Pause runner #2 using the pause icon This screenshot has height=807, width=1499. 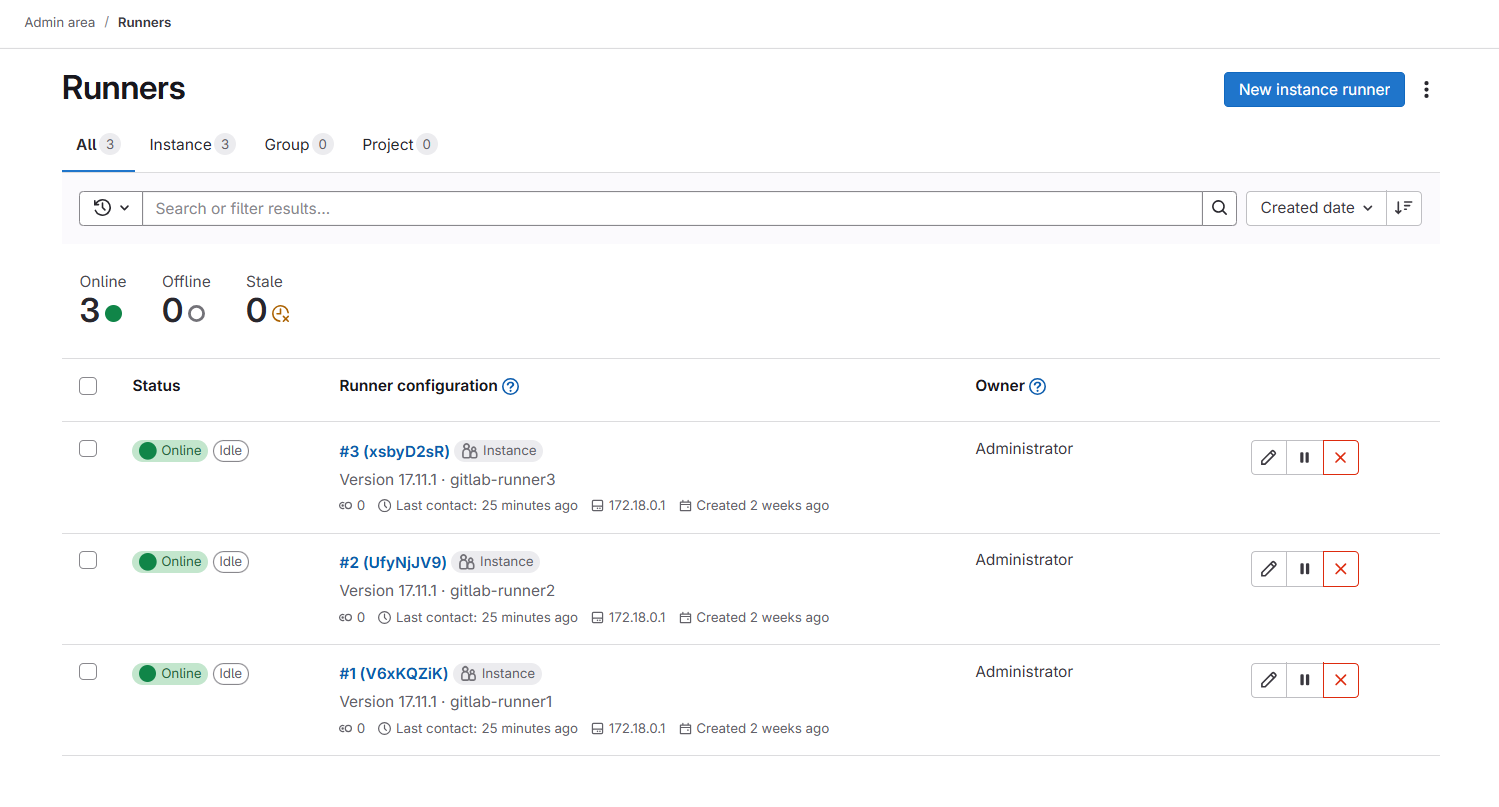[1304, 569]
